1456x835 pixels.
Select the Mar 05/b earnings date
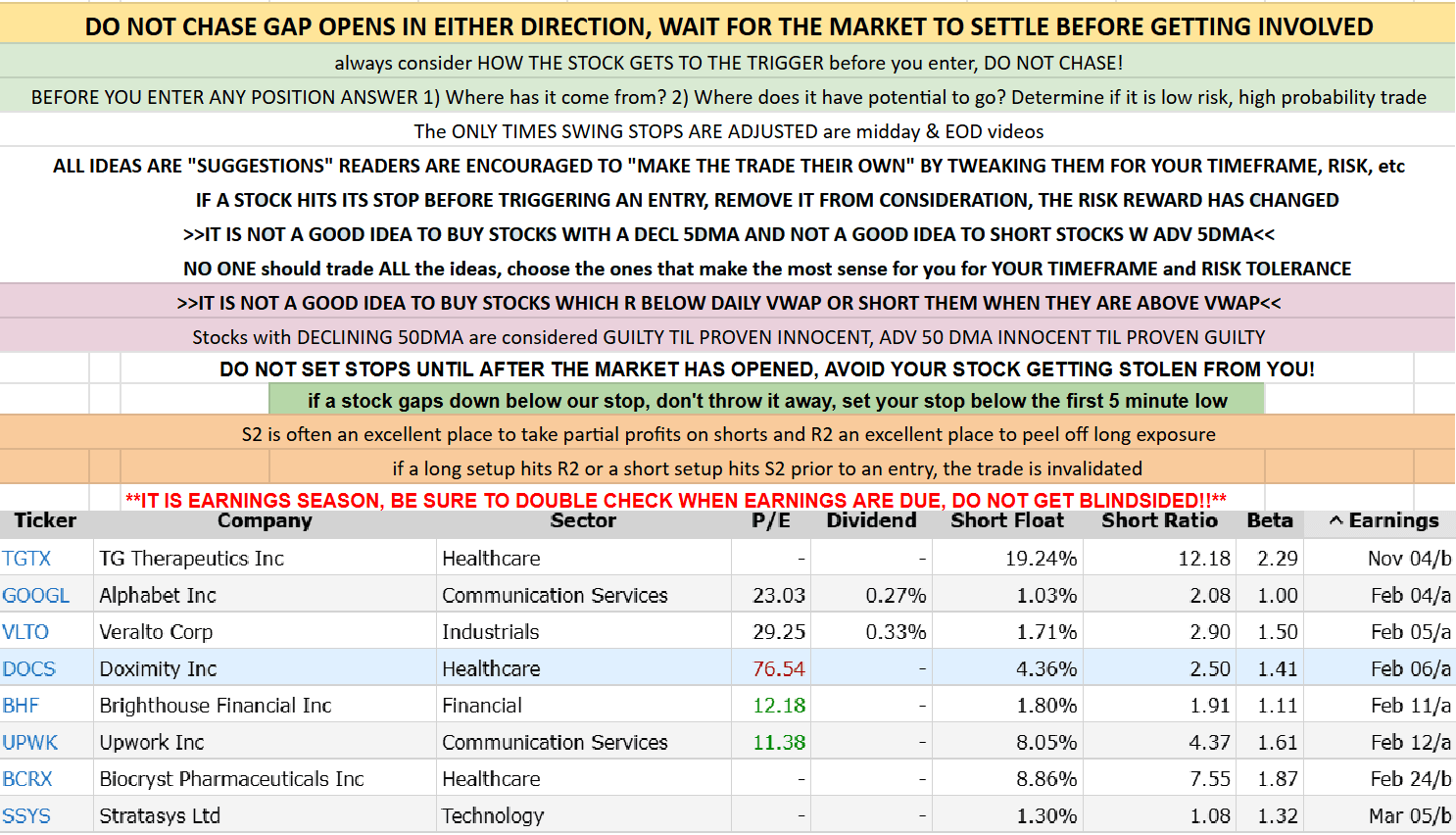(1410, 816)
